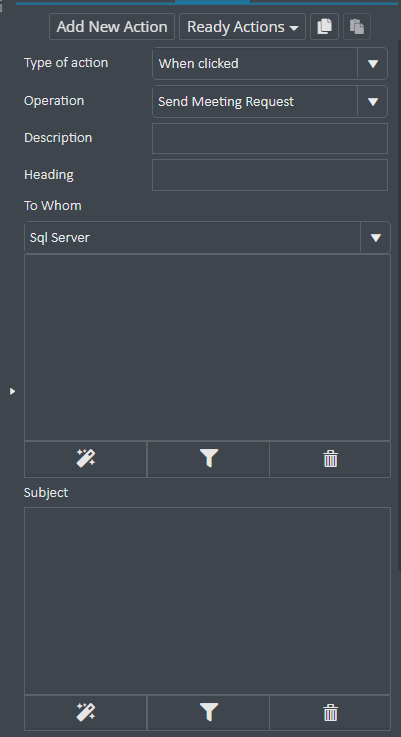This screenshot has width=401, height=737.
Task: Click the Description input field
Action: point(270,138)
